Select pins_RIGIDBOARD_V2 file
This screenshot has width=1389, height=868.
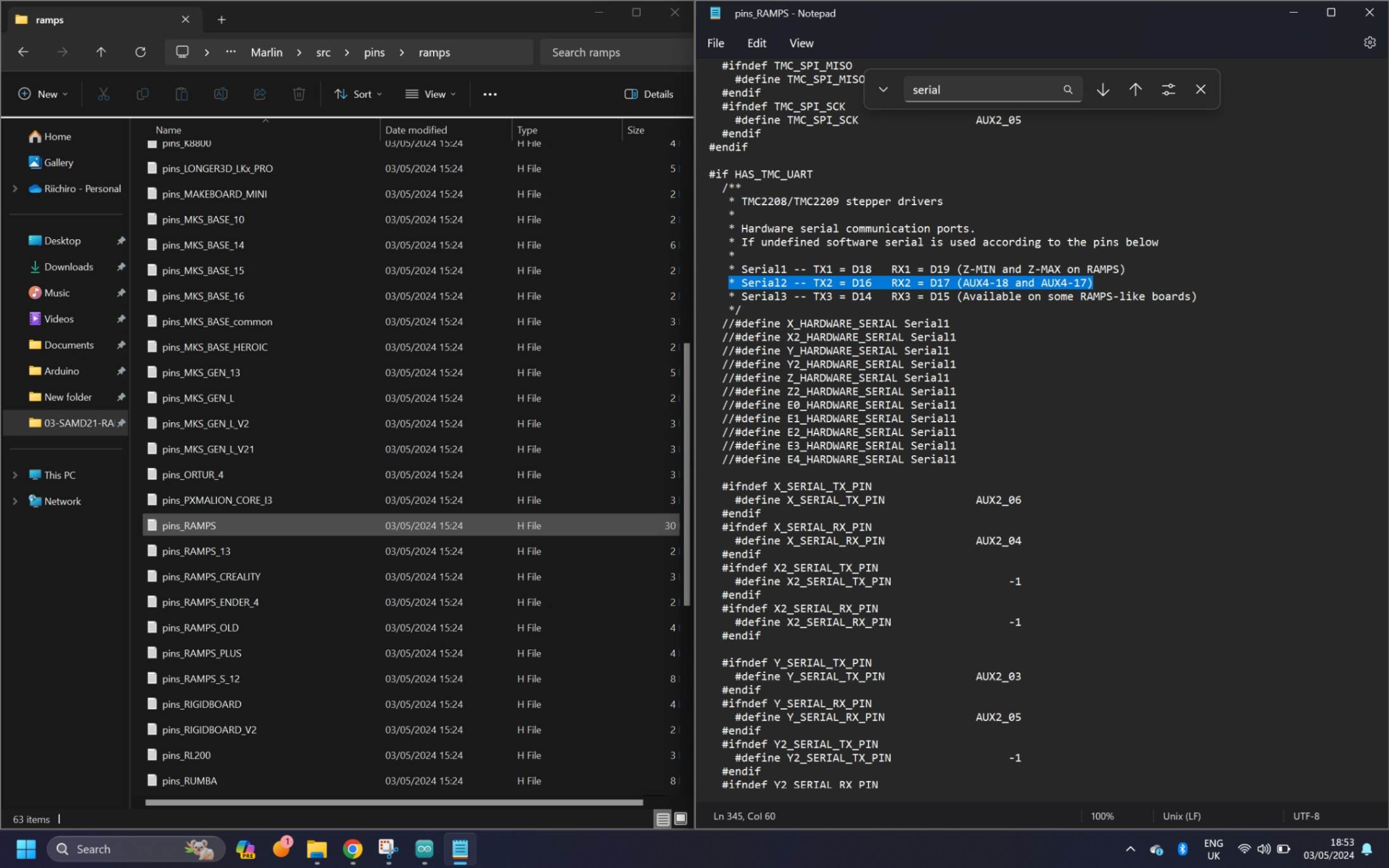point(411,729)
